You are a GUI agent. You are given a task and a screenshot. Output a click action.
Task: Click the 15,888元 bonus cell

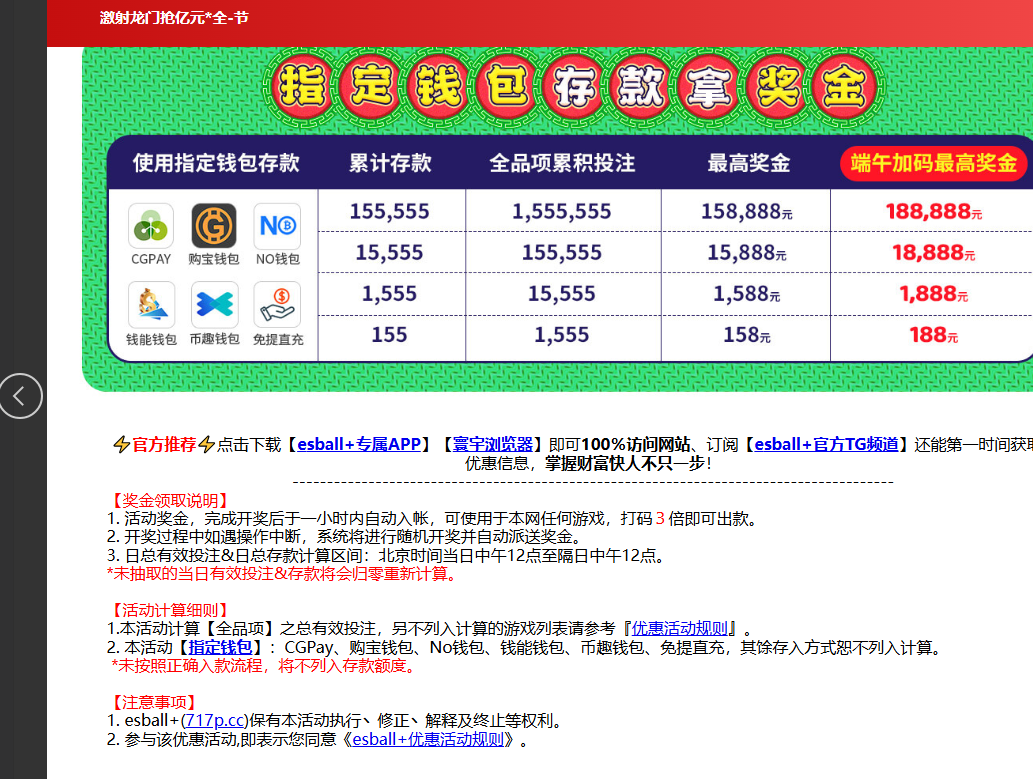746,252
